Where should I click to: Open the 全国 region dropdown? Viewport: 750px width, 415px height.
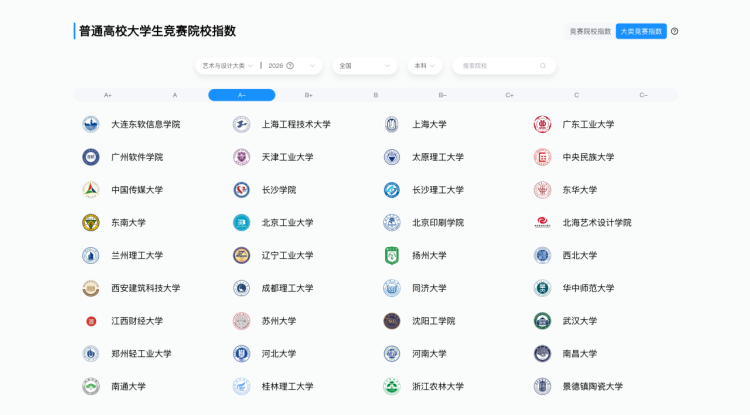tap(365, 66)
